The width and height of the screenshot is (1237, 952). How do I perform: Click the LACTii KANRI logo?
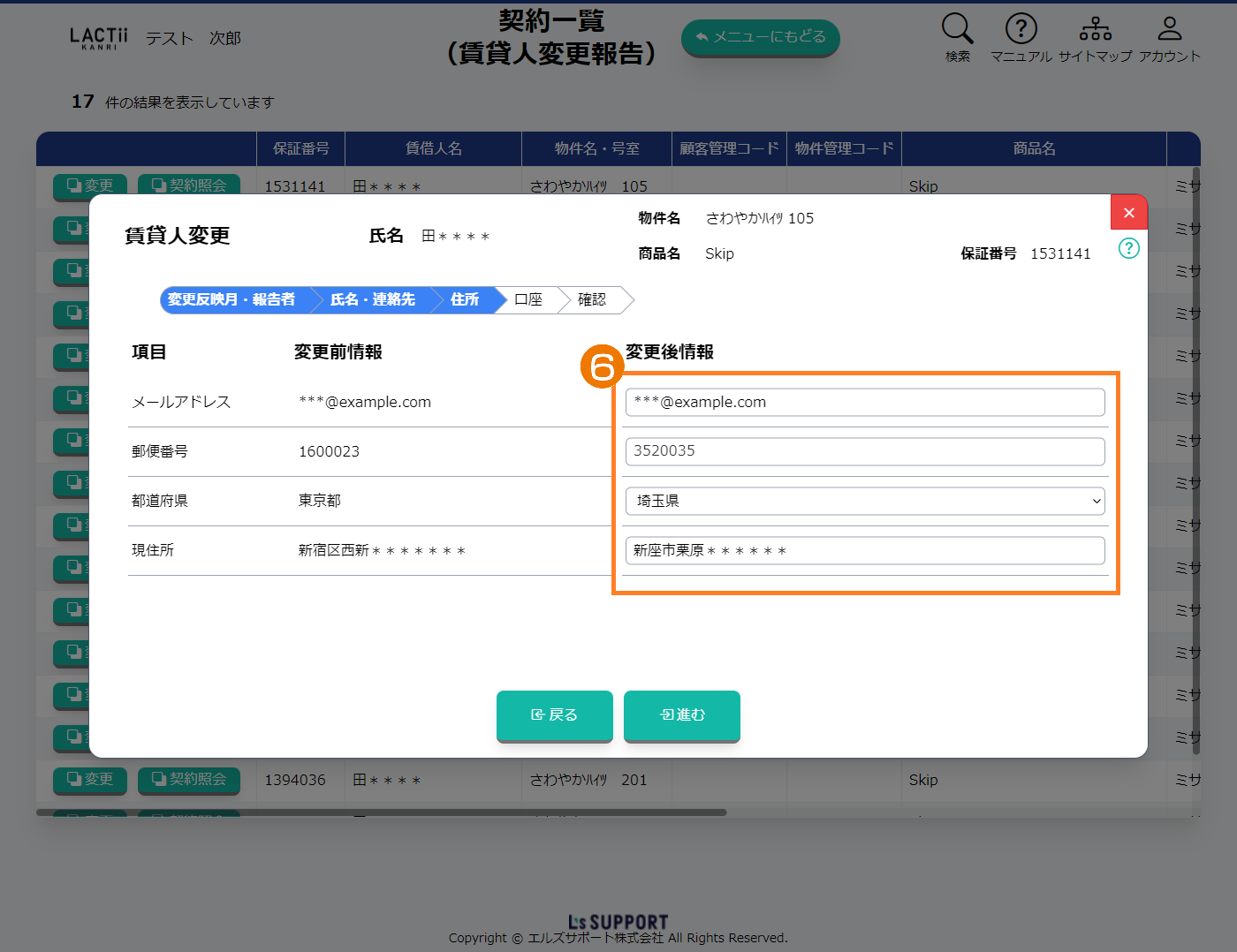[98, 38]
